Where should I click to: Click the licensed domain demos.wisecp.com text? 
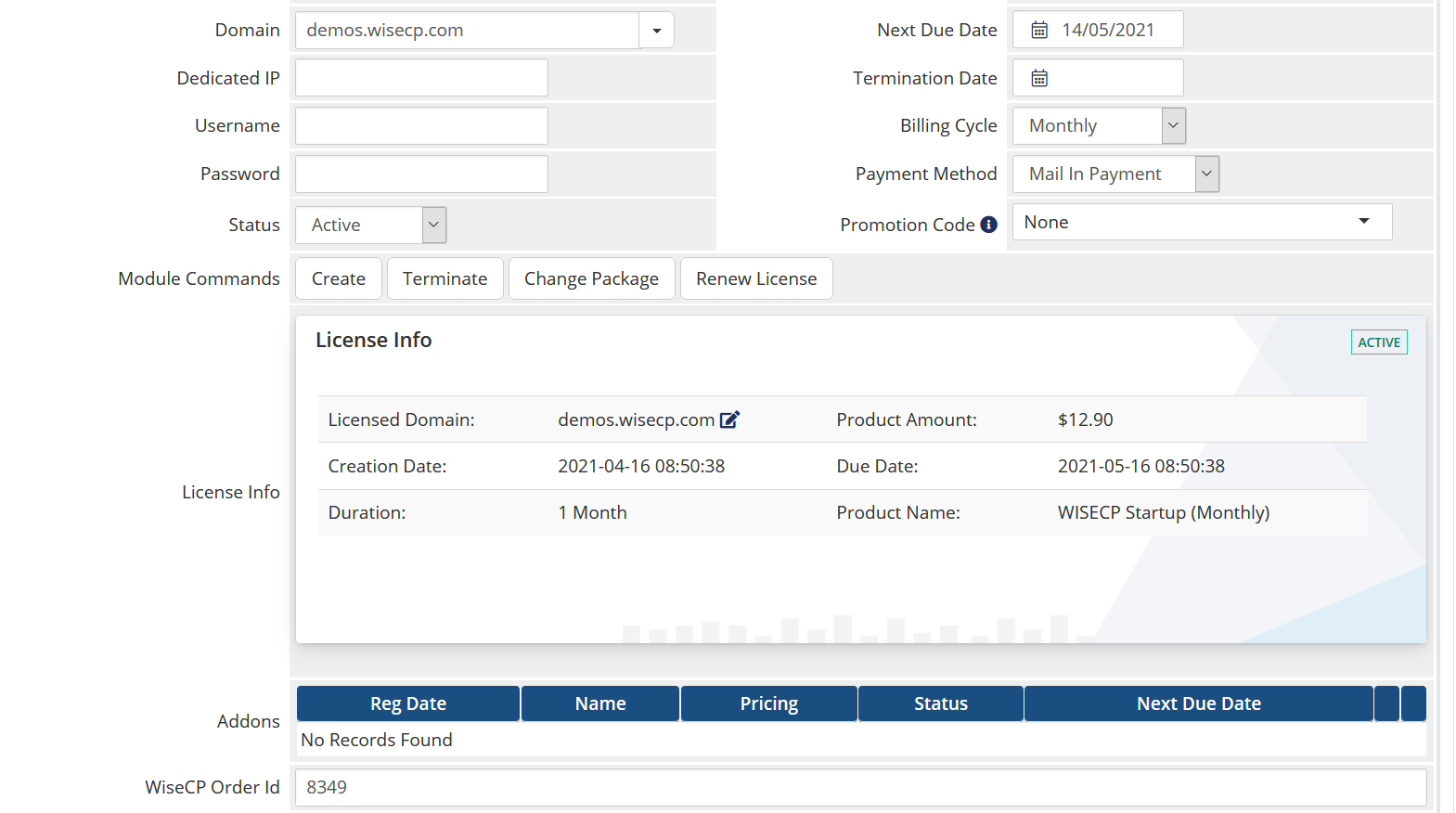(x=636, y=419)
